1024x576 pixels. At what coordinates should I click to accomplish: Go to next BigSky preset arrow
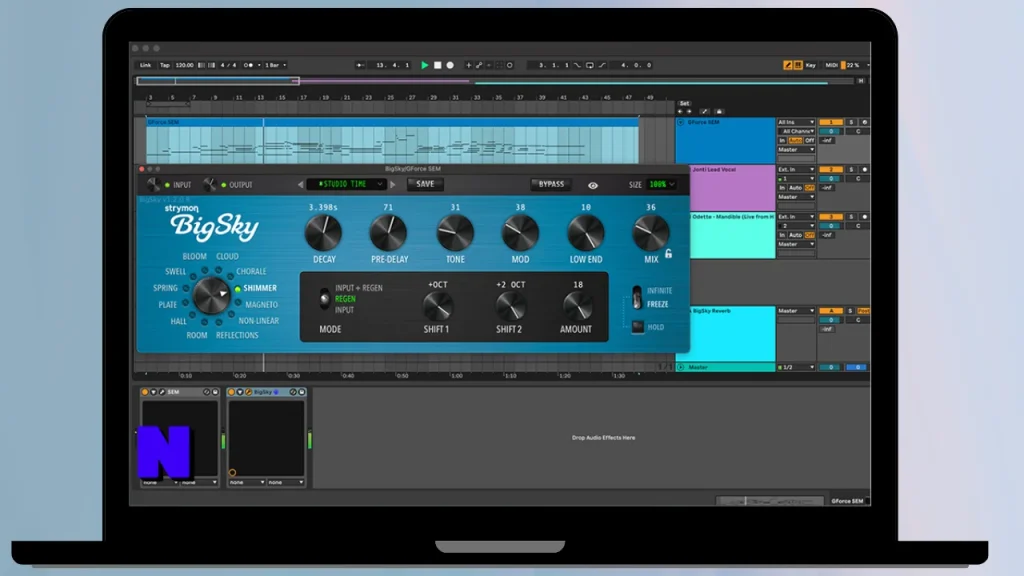(x=392, y=185)
